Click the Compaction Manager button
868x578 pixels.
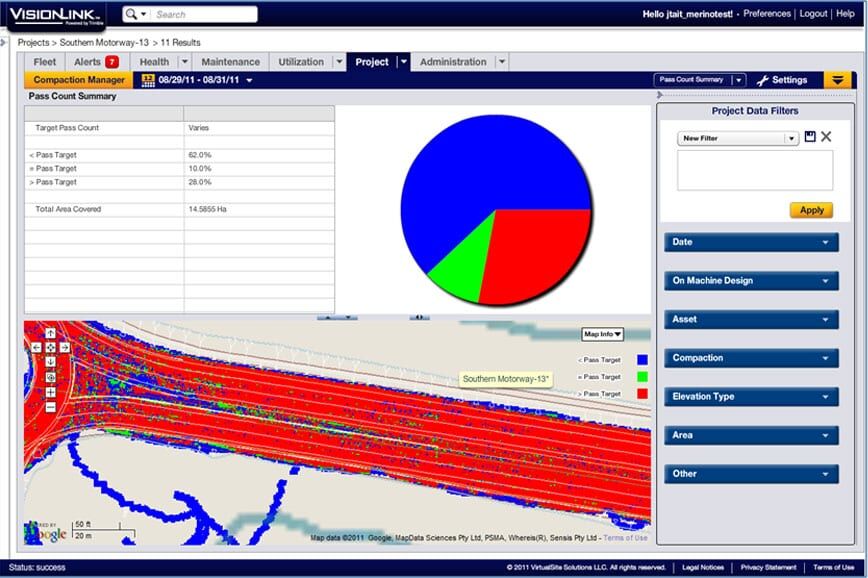[x=79, y=80]
